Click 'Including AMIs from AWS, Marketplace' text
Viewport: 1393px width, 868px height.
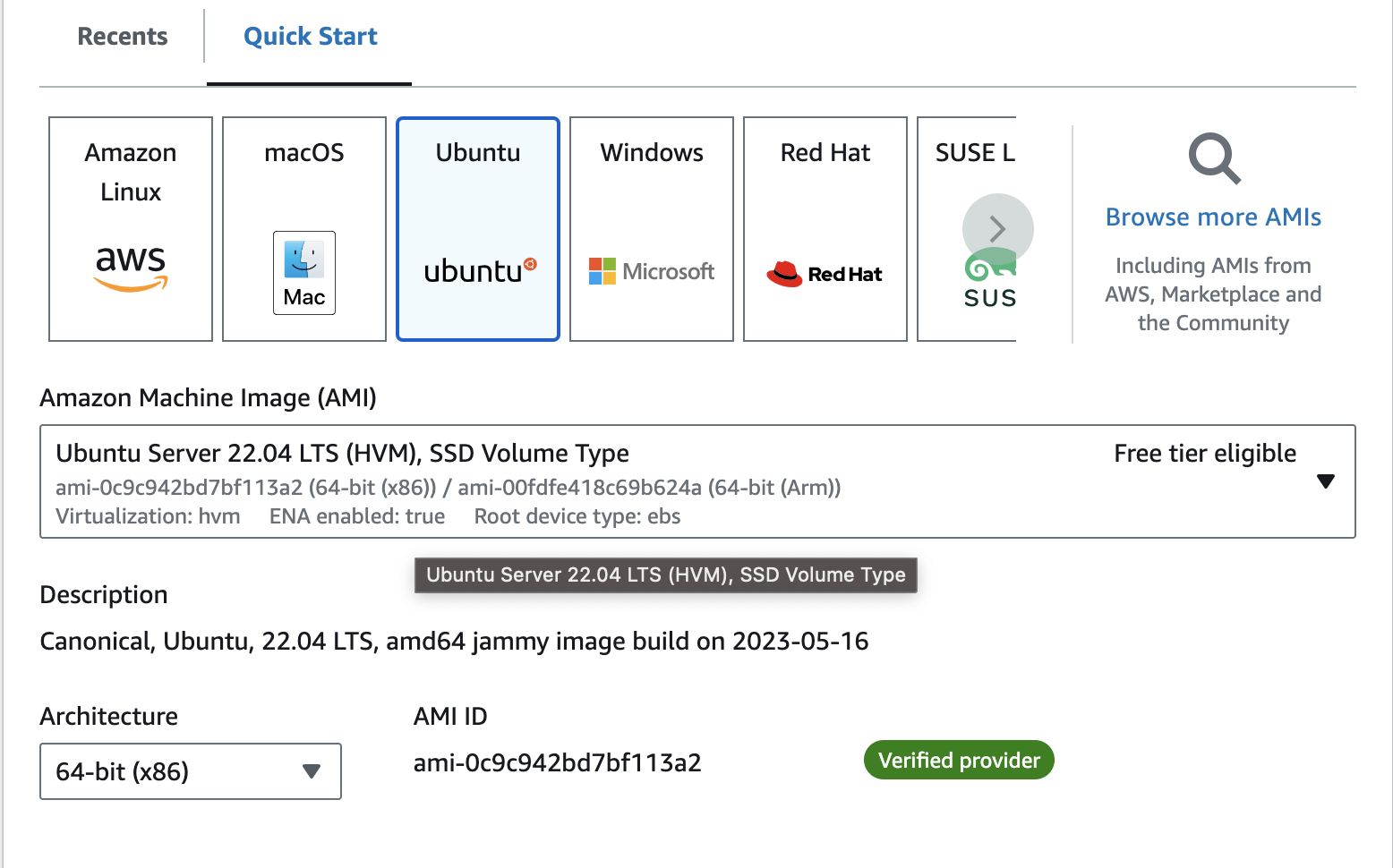(1213, 294)
